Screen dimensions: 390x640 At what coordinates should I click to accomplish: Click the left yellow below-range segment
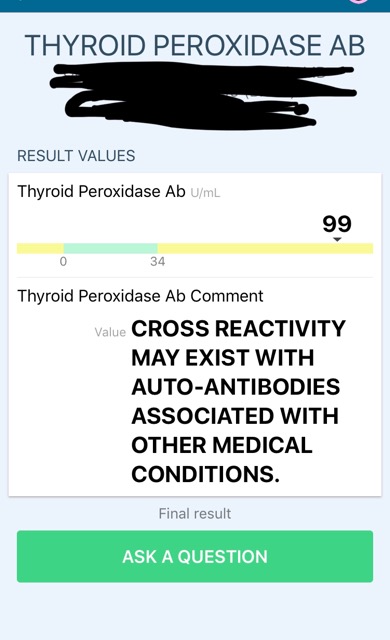(40, 248)
